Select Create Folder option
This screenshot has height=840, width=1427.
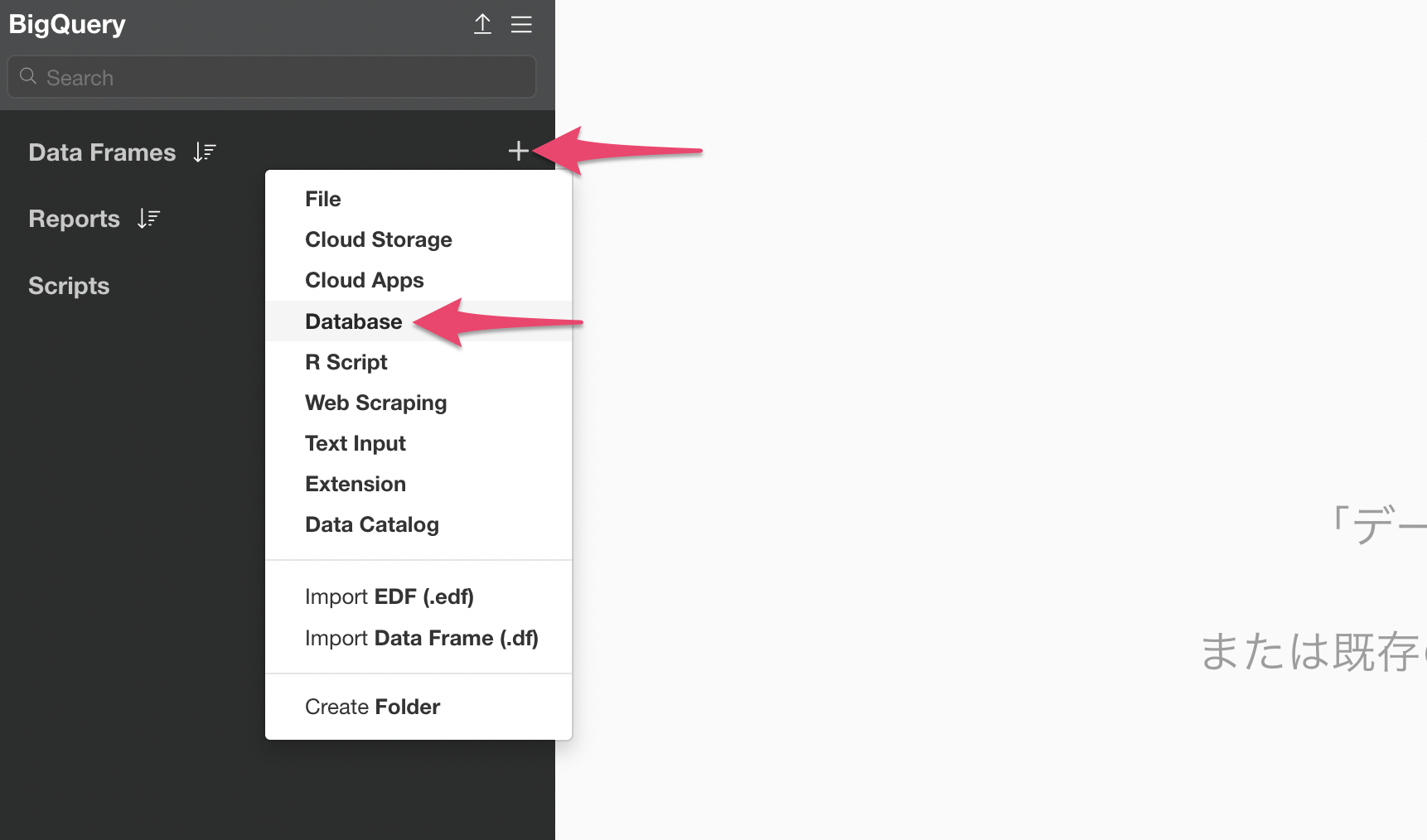coord(373,707)
